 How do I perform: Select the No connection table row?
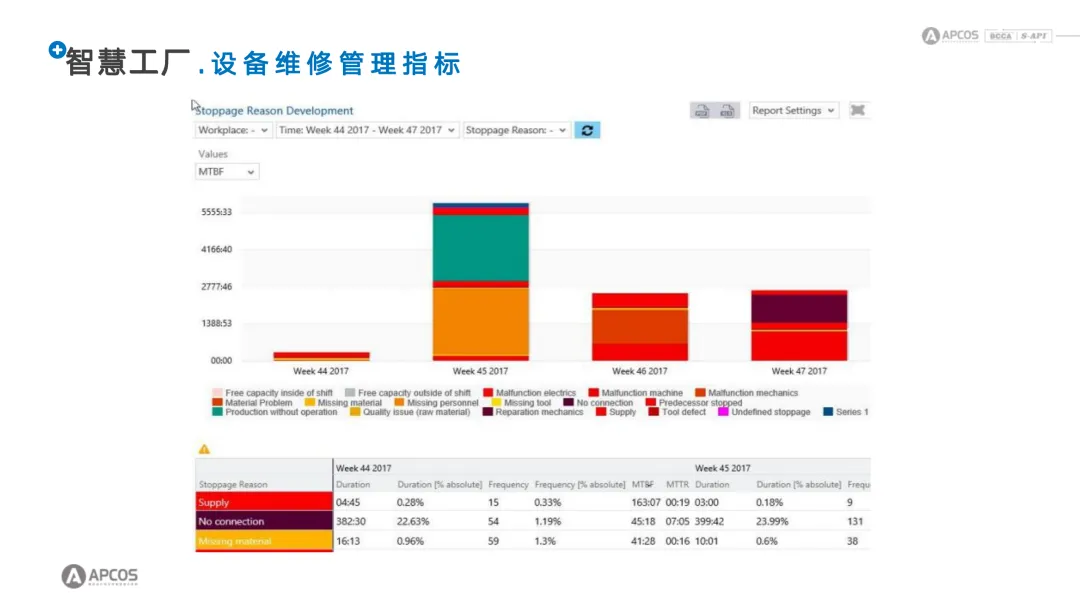pyautogui.click(x=532, y=521)
